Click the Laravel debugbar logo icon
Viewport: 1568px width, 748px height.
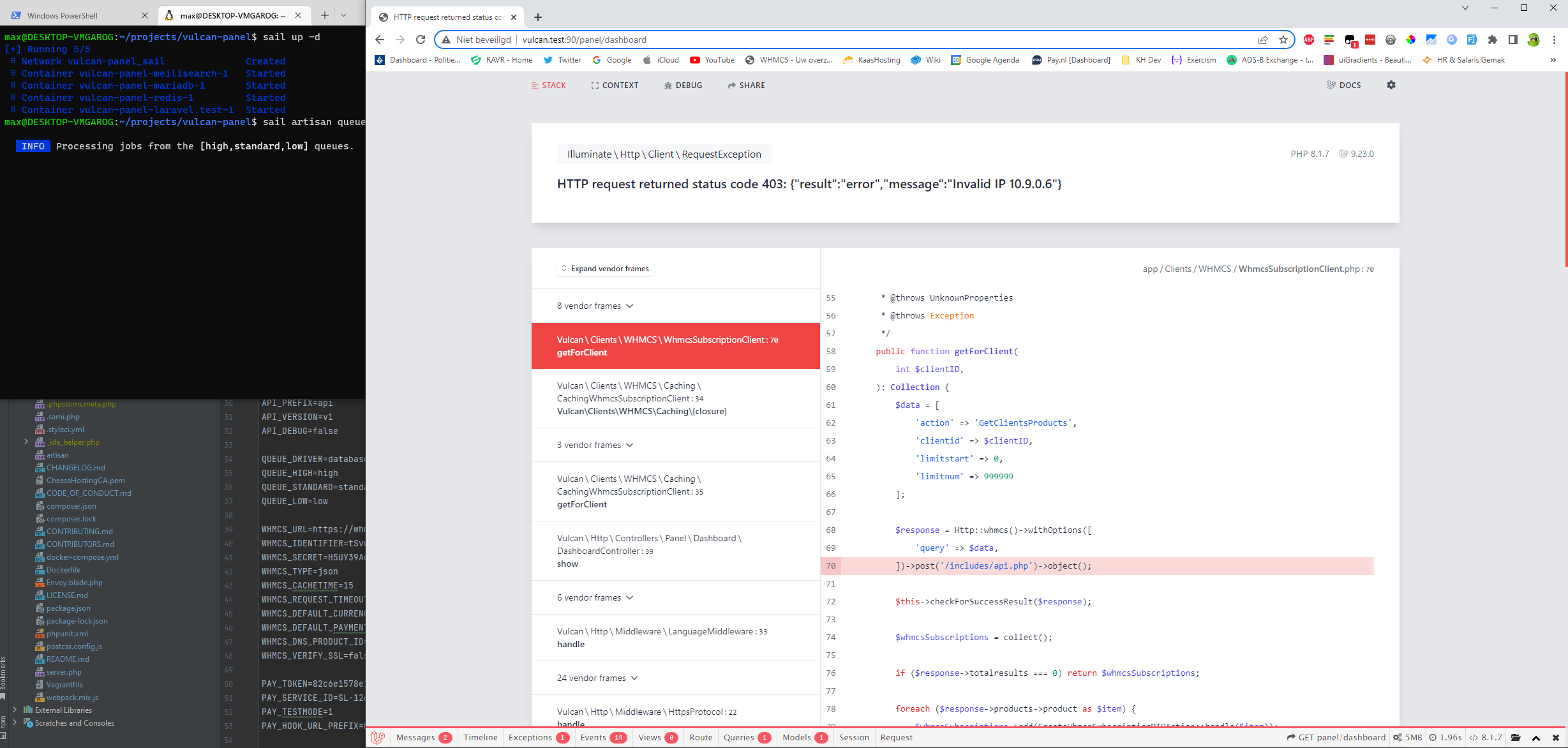pos(378,738)
